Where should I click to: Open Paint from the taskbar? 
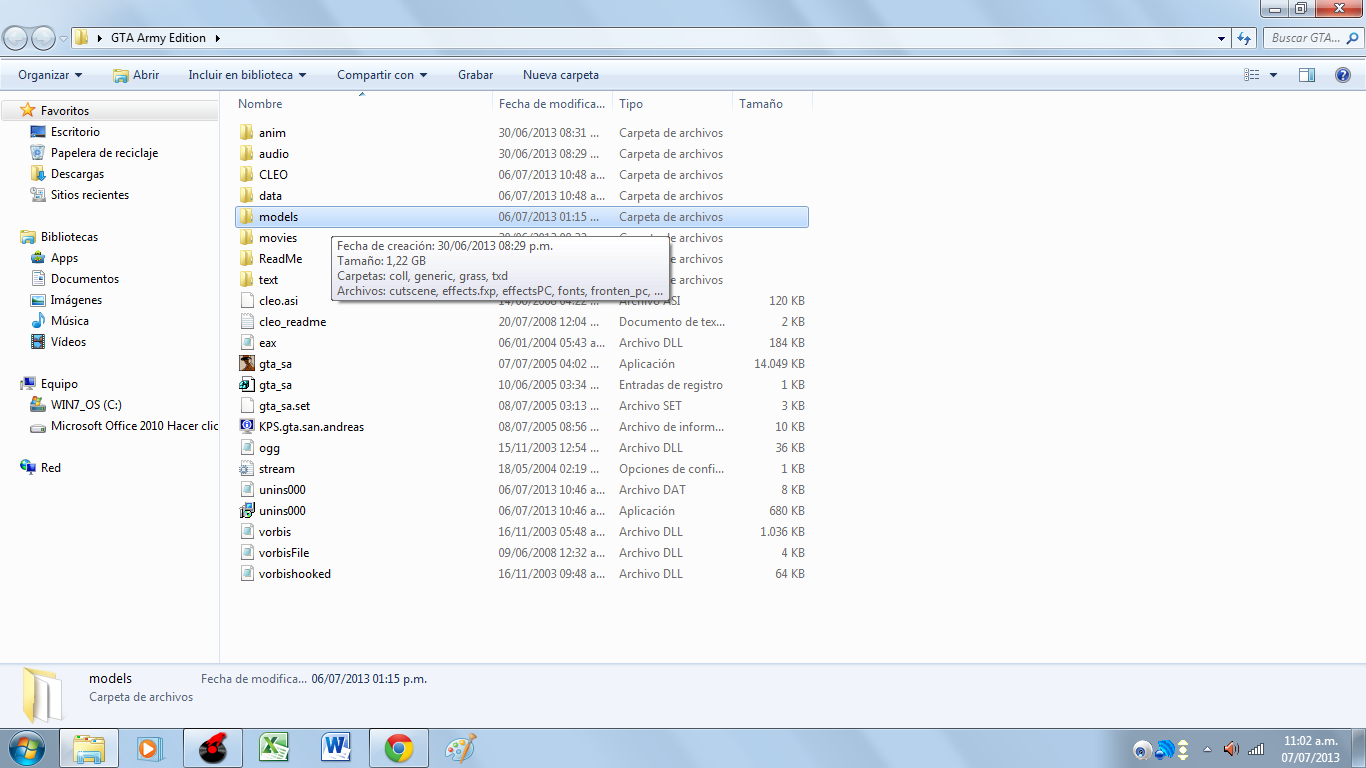[x=460, y=748]
